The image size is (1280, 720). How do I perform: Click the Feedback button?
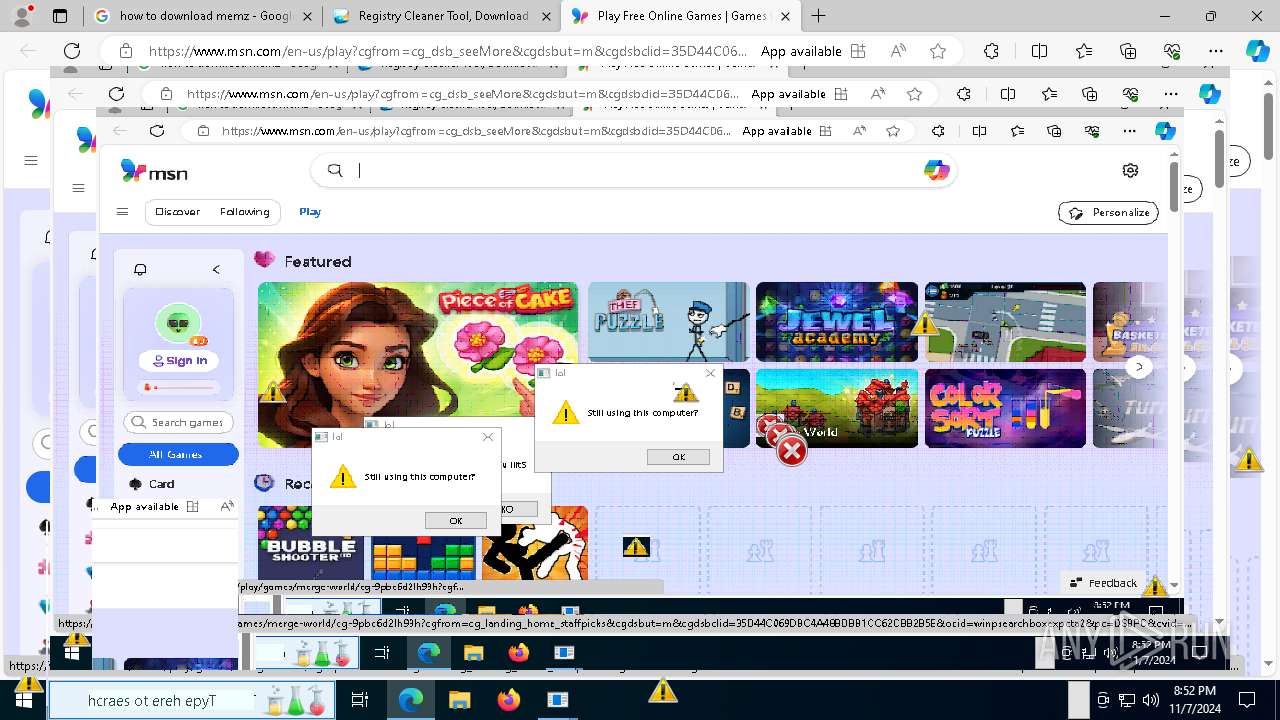(1103, 583)
